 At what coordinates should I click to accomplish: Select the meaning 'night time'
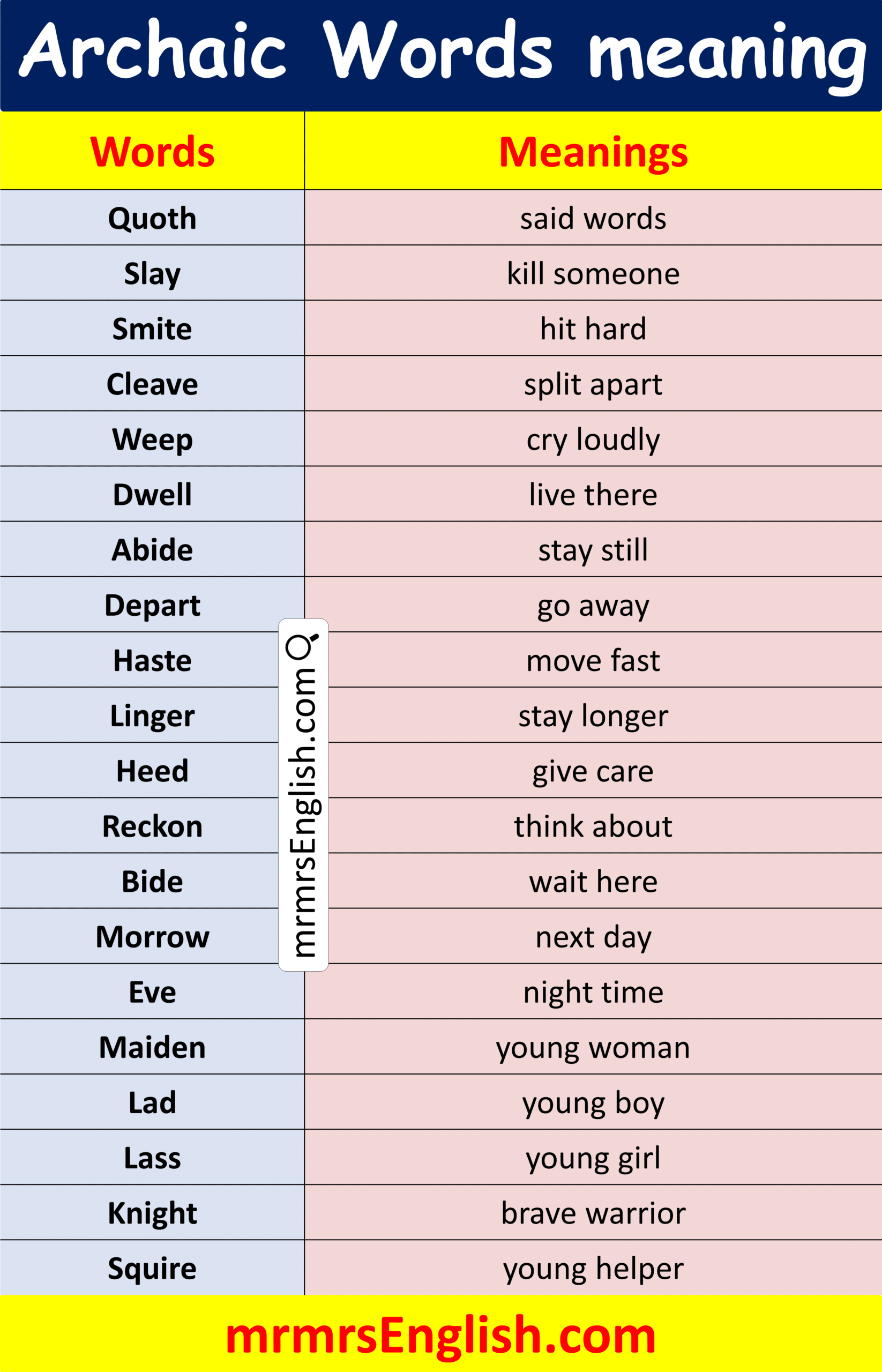pos(593,992)
